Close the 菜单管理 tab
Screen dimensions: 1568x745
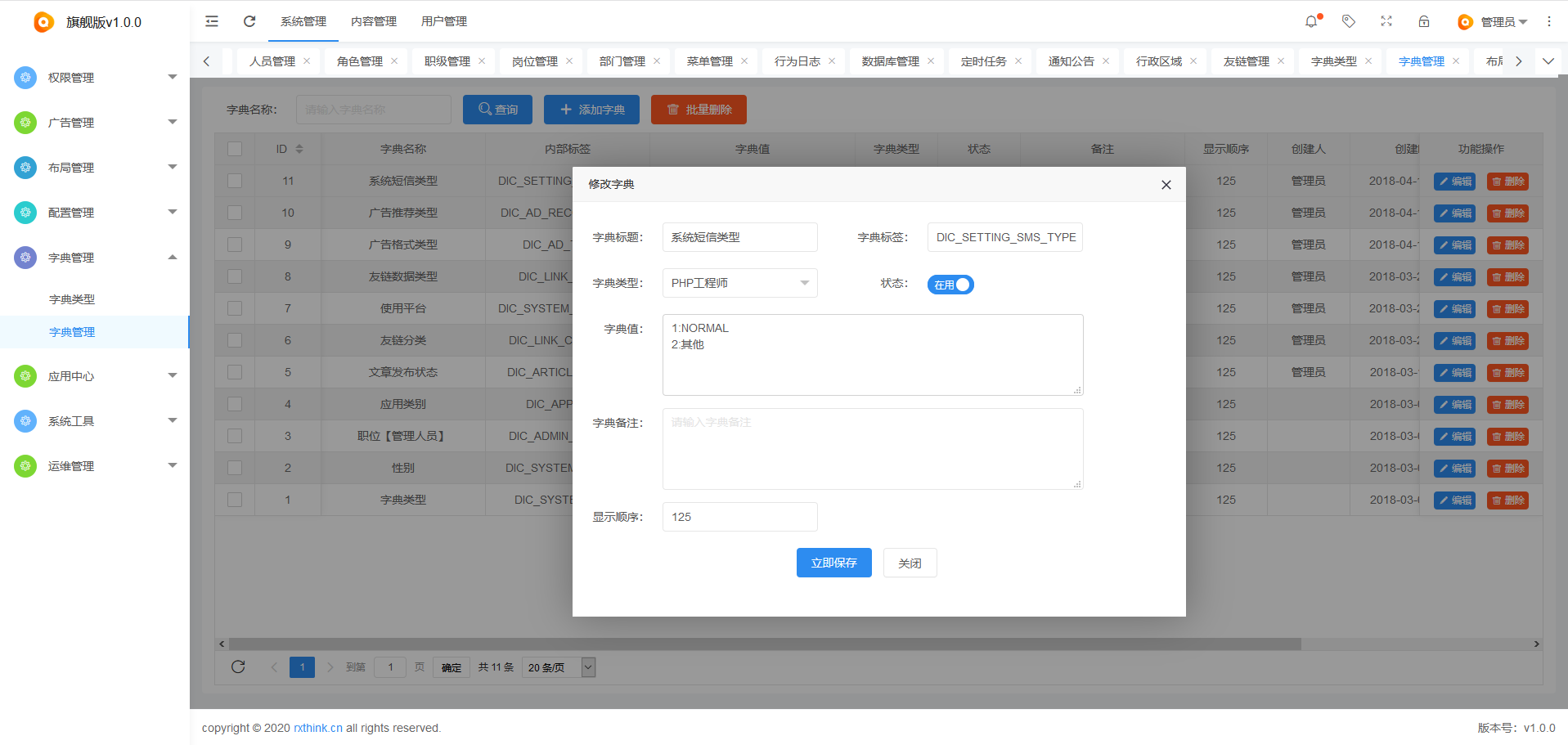744,61
